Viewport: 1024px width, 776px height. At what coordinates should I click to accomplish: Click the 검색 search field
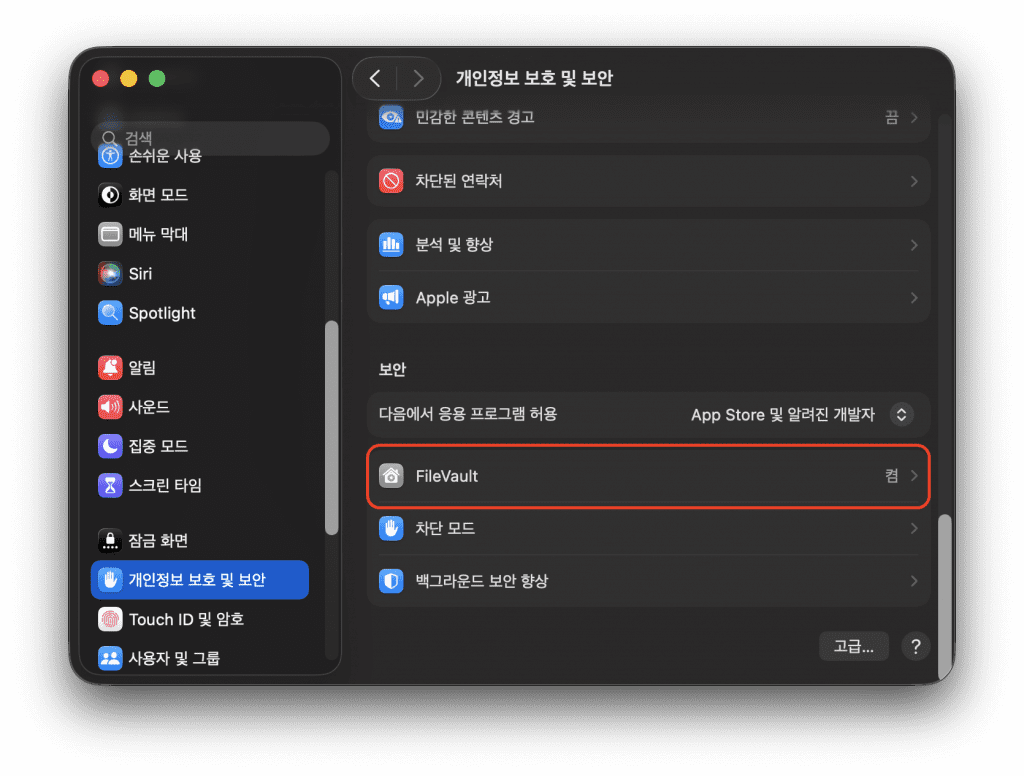click(x=210, y=138)
